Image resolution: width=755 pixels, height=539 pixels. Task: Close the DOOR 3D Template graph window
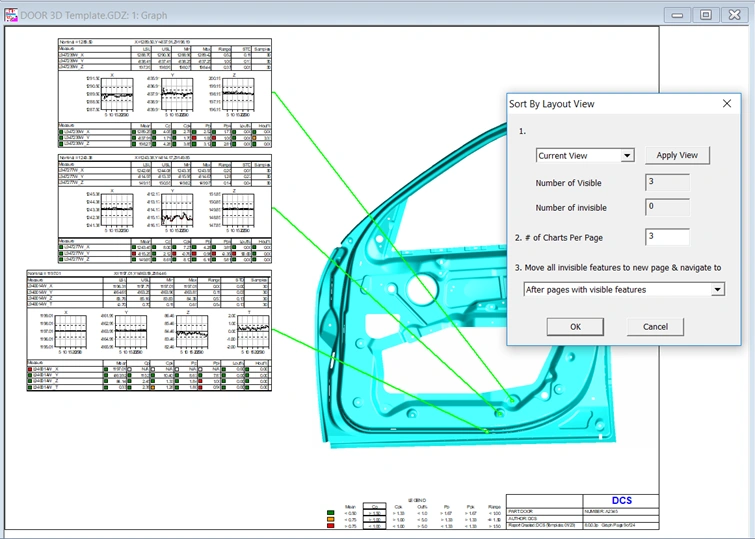[x=733, y=15]
